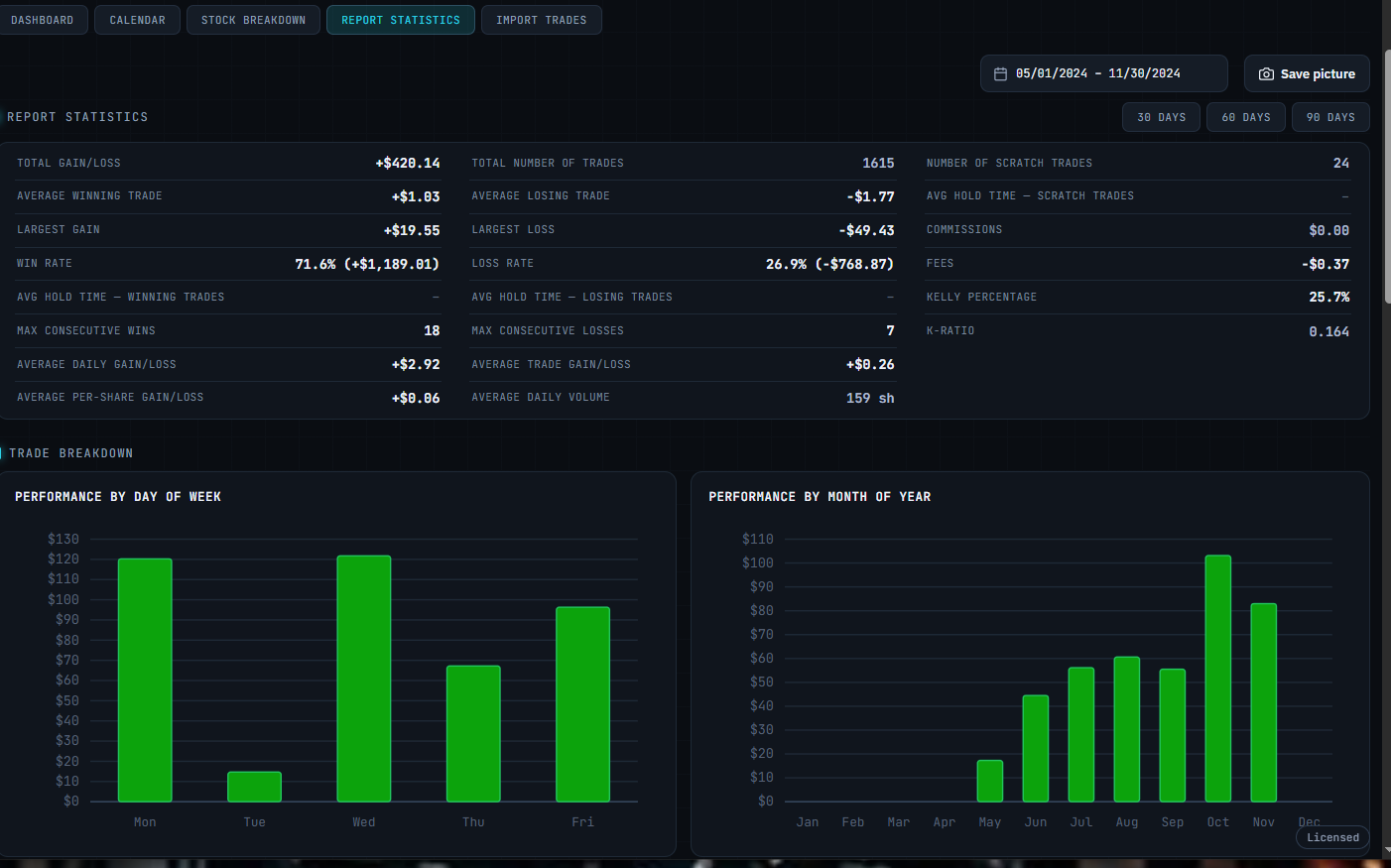Go to the Import Trades tab

pos(541,20)
